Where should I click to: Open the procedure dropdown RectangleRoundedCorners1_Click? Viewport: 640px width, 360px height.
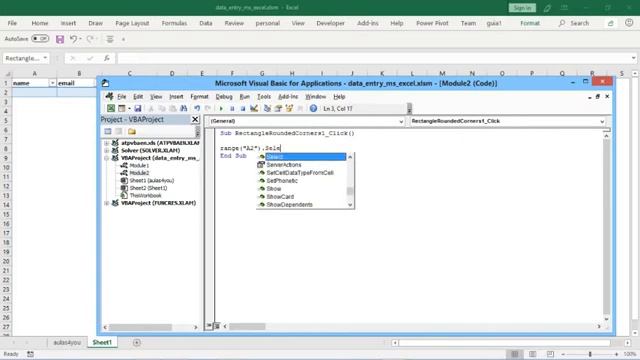[602, 121]
